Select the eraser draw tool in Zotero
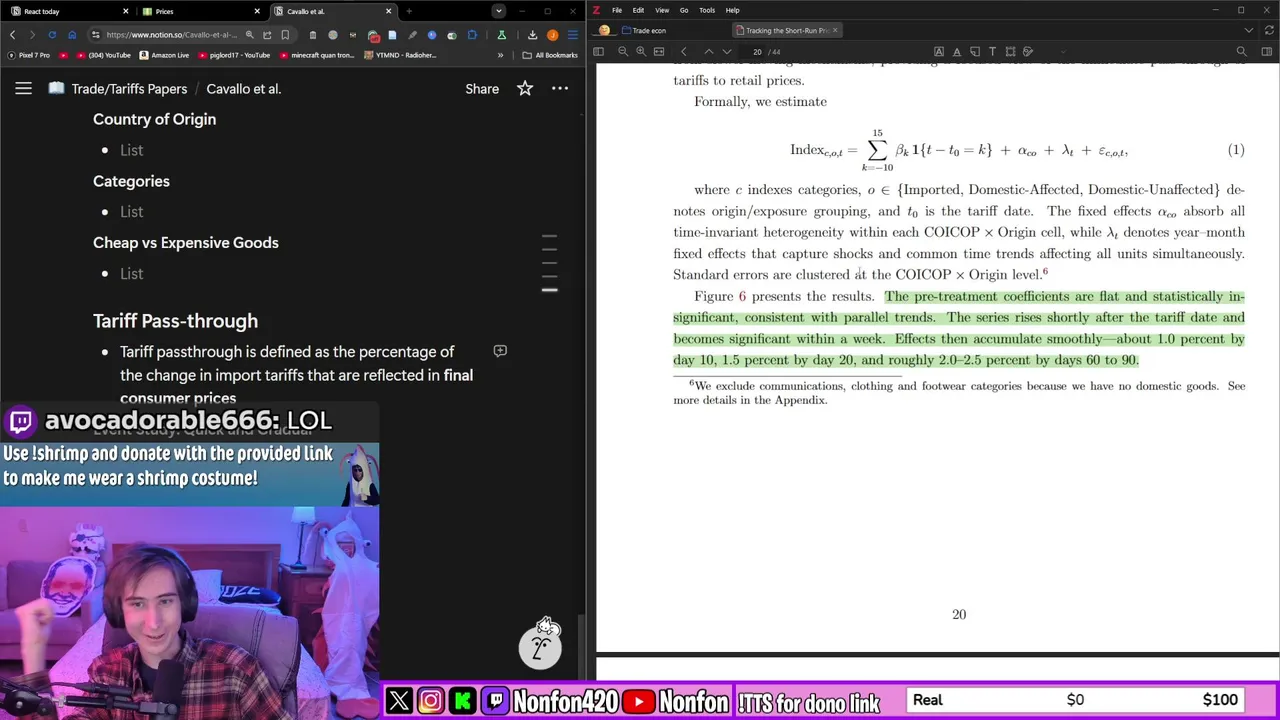1280x720 pixels. (x=1028, y=51)
